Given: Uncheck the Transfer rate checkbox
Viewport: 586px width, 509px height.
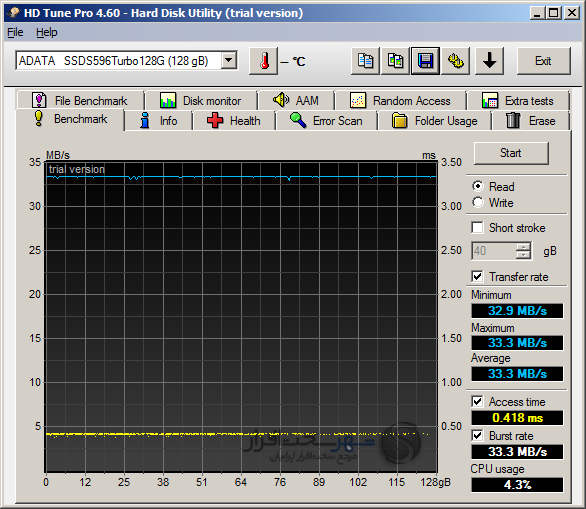Looking at the screenshot, I should (x=477, y=276).
